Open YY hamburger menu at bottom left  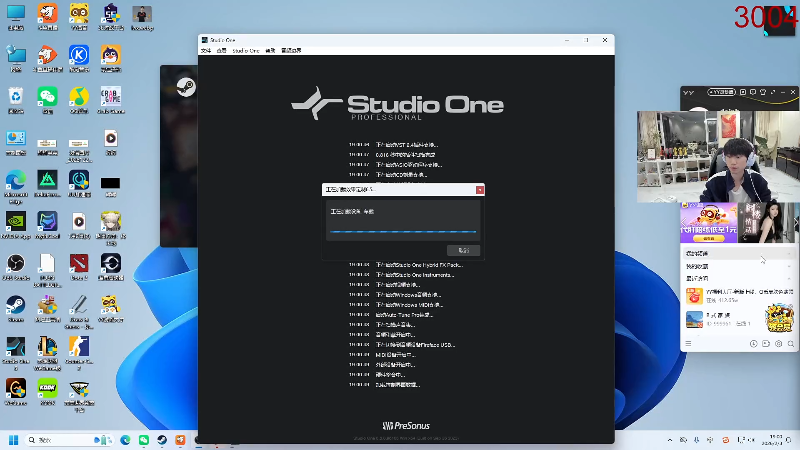tap(688, 344)
